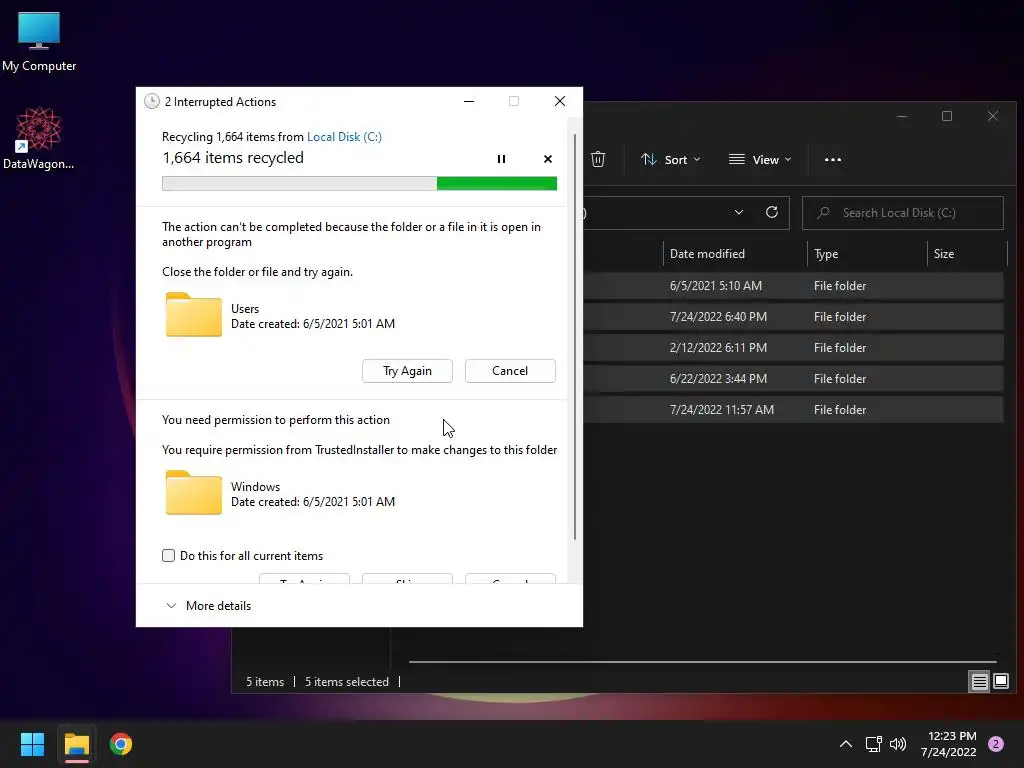Click the Delete trash icon in File Explorer
Viewport: 1024px width, 768px height.
[598, 159]
